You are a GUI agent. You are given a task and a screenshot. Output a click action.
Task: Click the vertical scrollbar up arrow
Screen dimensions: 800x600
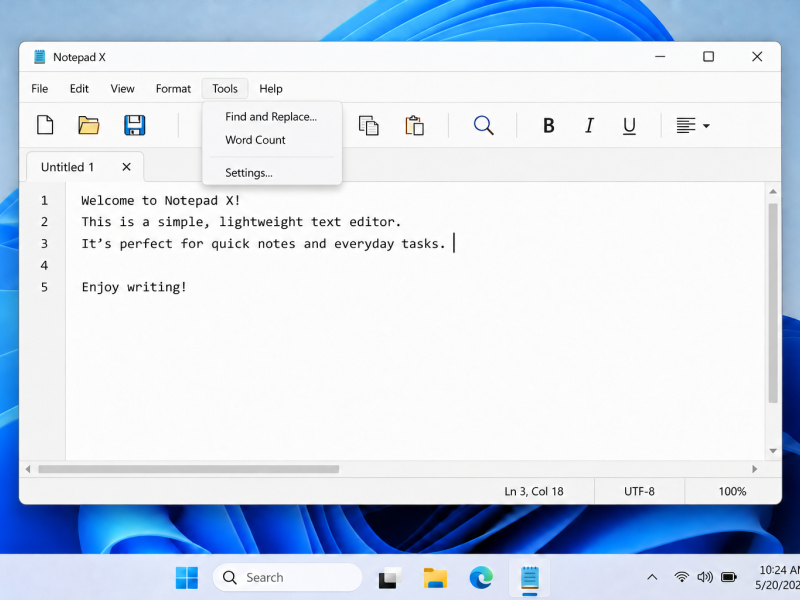(773, 192)
